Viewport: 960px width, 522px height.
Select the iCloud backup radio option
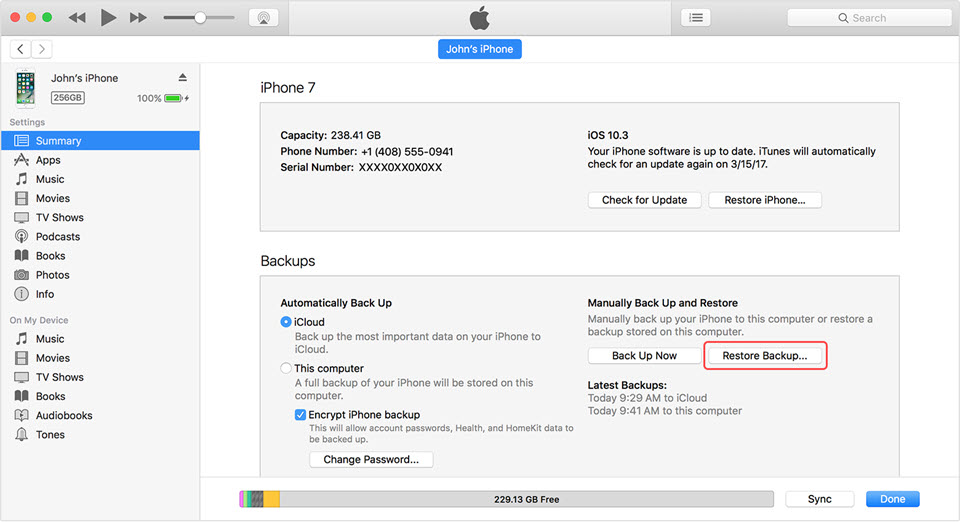[286, 322]
